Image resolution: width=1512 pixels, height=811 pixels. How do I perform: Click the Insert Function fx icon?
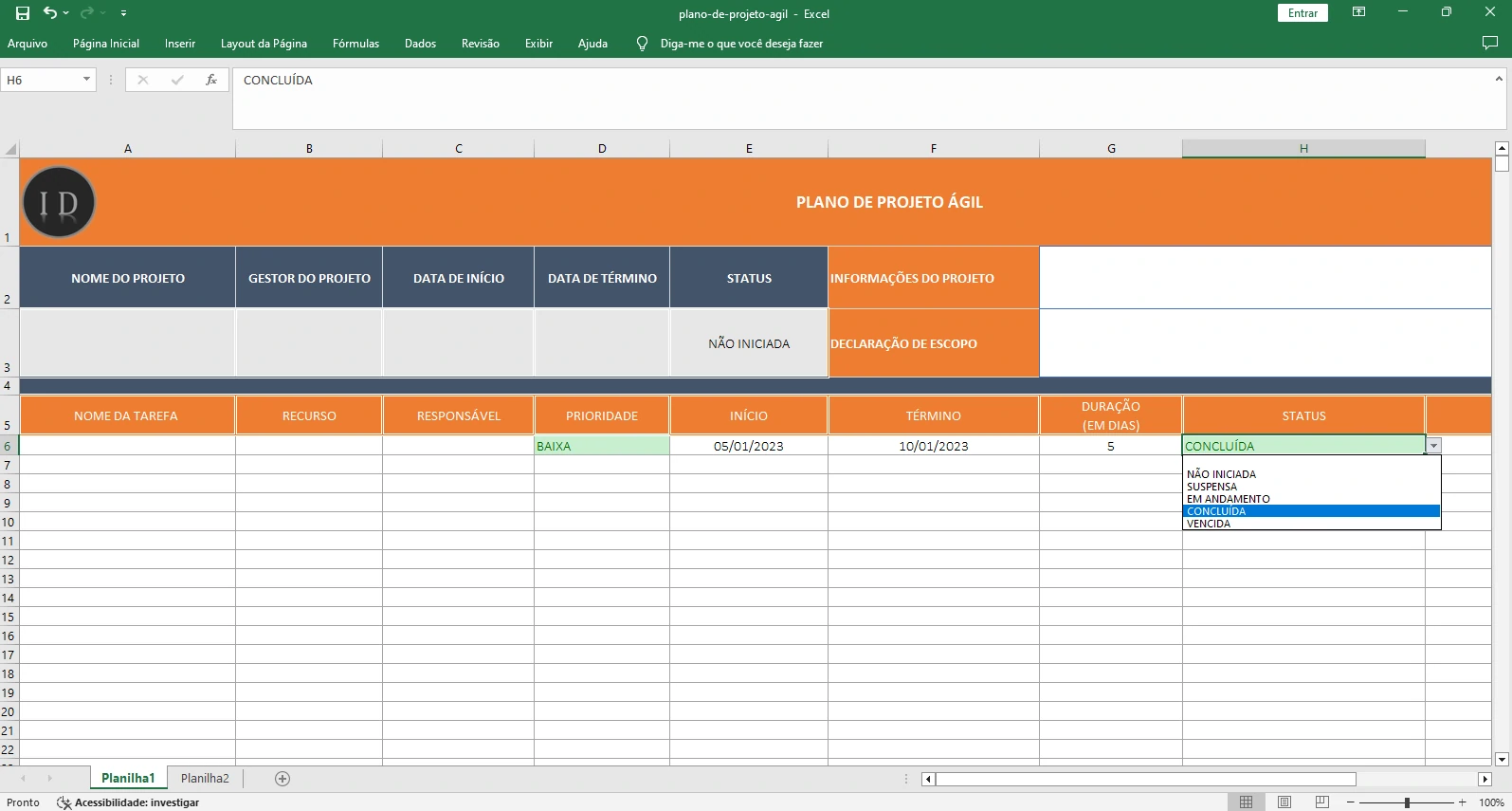pos(211,81)
